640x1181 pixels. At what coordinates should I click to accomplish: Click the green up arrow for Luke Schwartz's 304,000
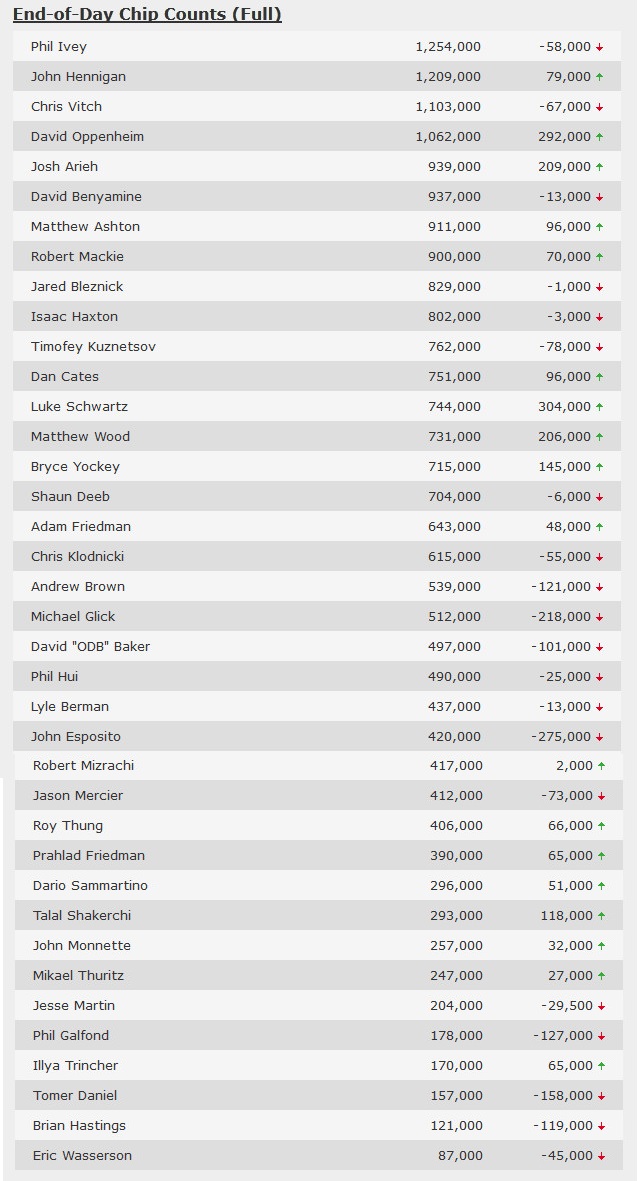(599, 407)
